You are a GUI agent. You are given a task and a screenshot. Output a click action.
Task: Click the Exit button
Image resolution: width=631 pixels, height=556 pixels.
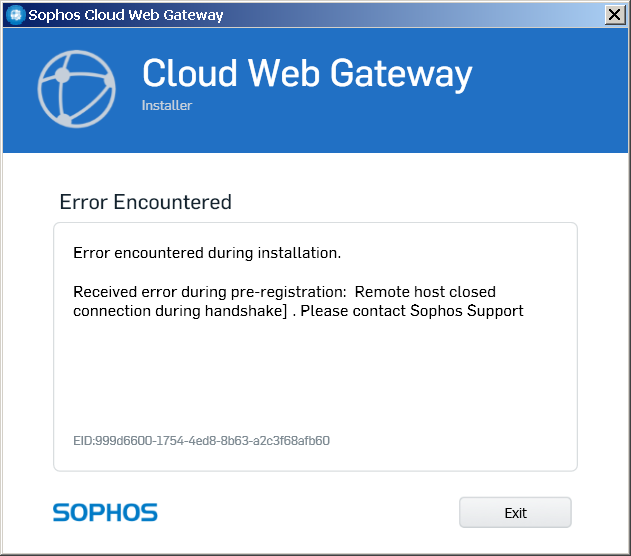[x=515, y=512]
